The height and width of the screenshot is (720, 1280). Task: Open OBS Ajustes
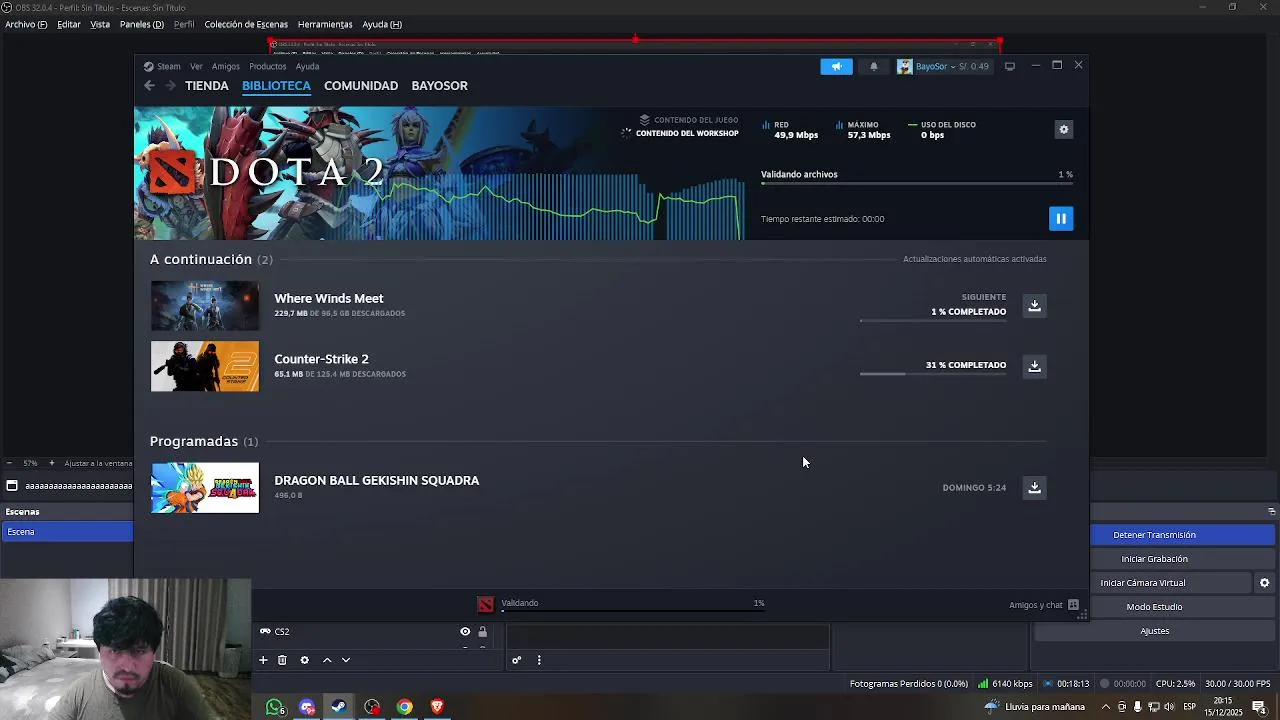point(1154,631)
